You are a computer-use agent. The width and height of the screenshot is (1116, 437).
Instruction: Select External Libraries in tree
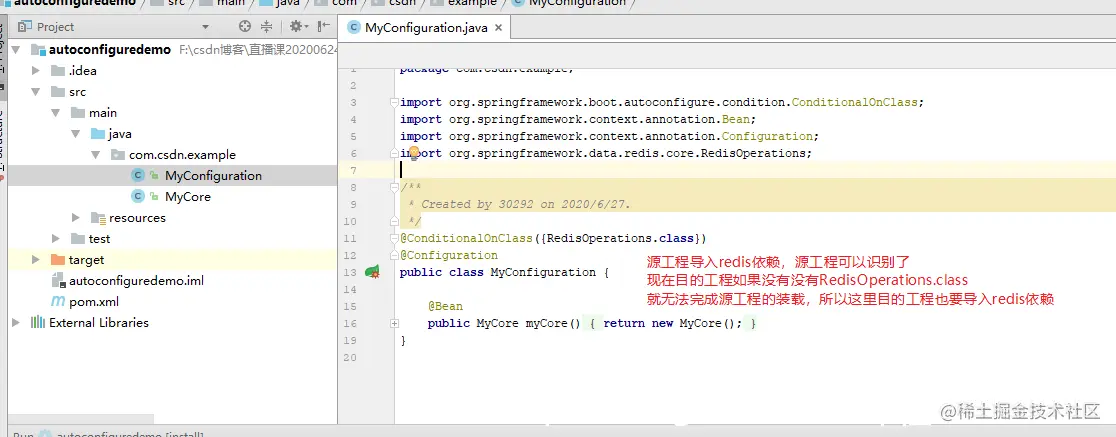pyautogui.click(x=99, y=322)
